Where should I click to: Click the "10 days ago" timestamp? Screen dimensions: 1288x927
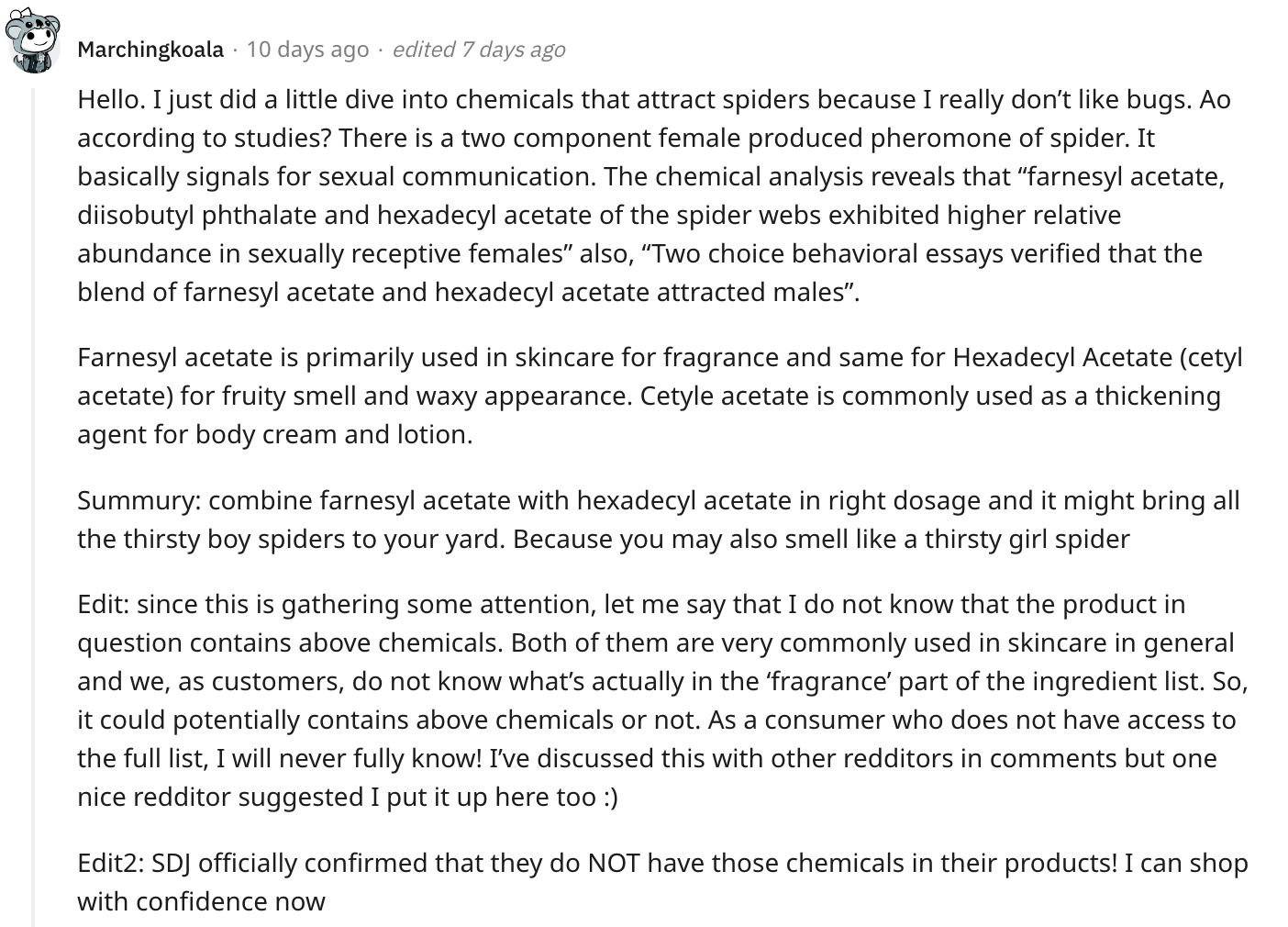(307, 50)
